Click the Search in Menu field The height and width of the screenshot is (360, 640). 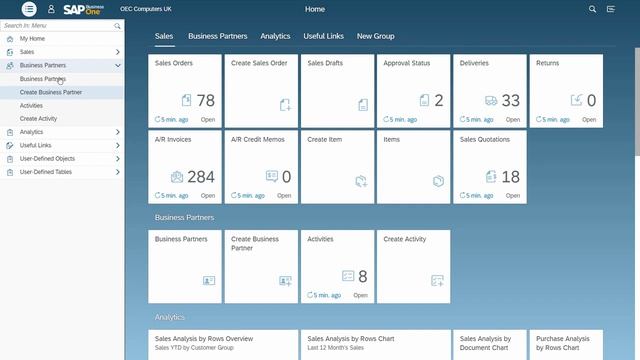pos(62,26)
